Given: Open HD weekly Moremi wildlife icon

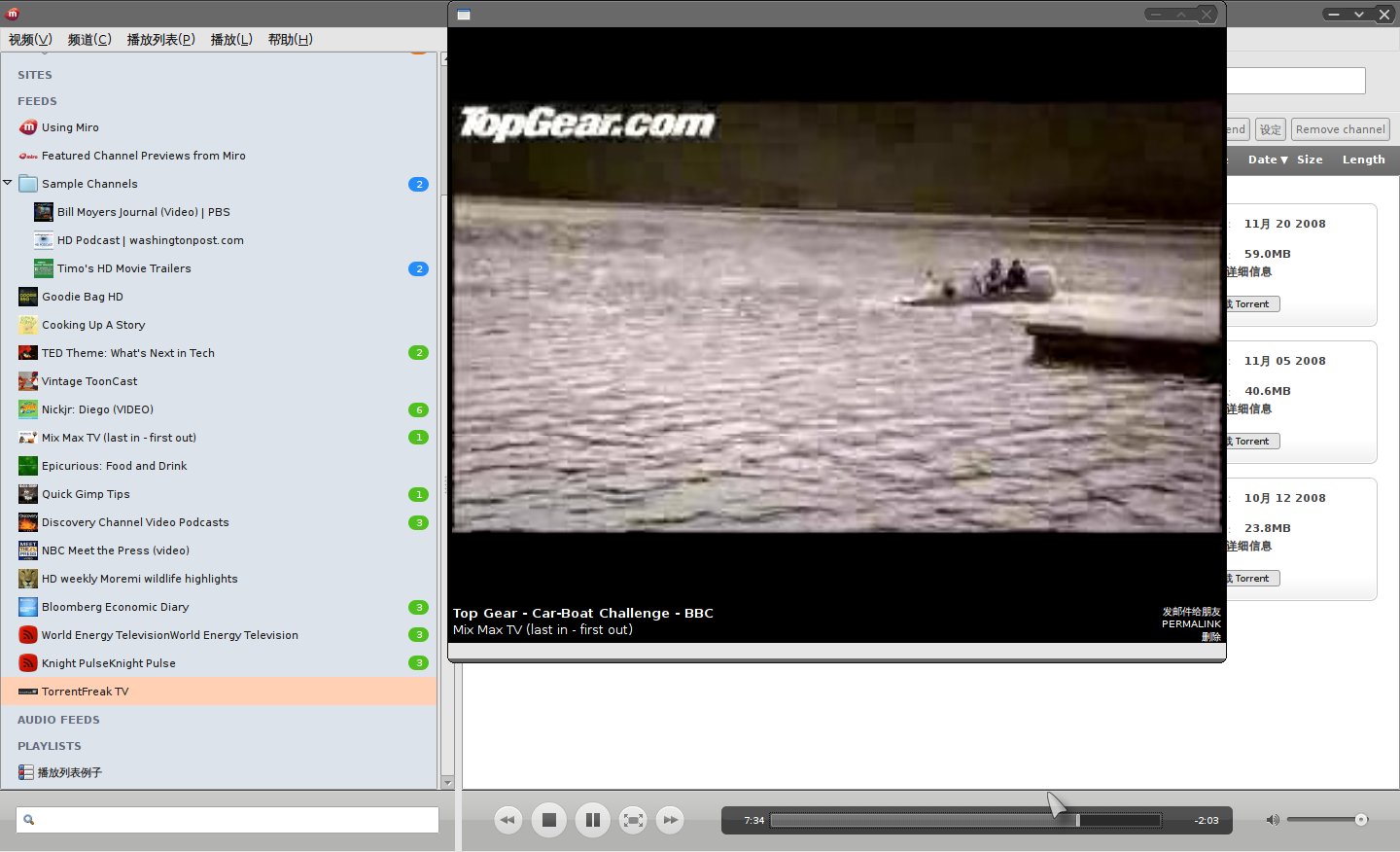Looking at the screenshot, I should 28,579.
